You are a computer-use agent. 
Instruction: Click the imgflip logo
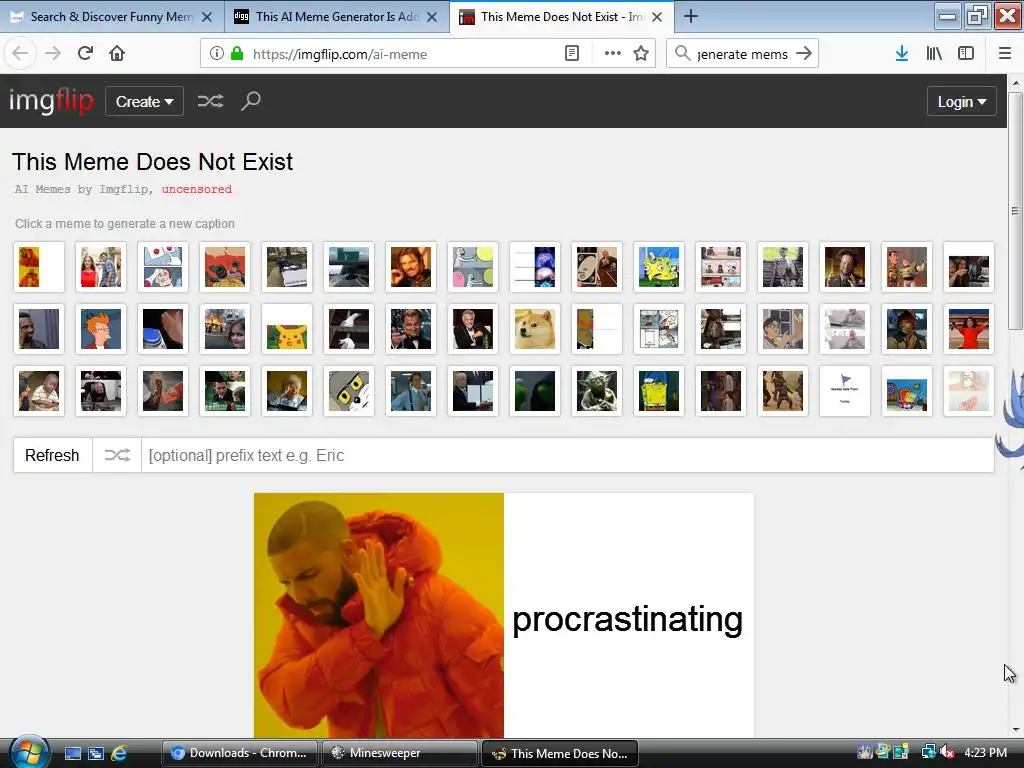[51, 101]
